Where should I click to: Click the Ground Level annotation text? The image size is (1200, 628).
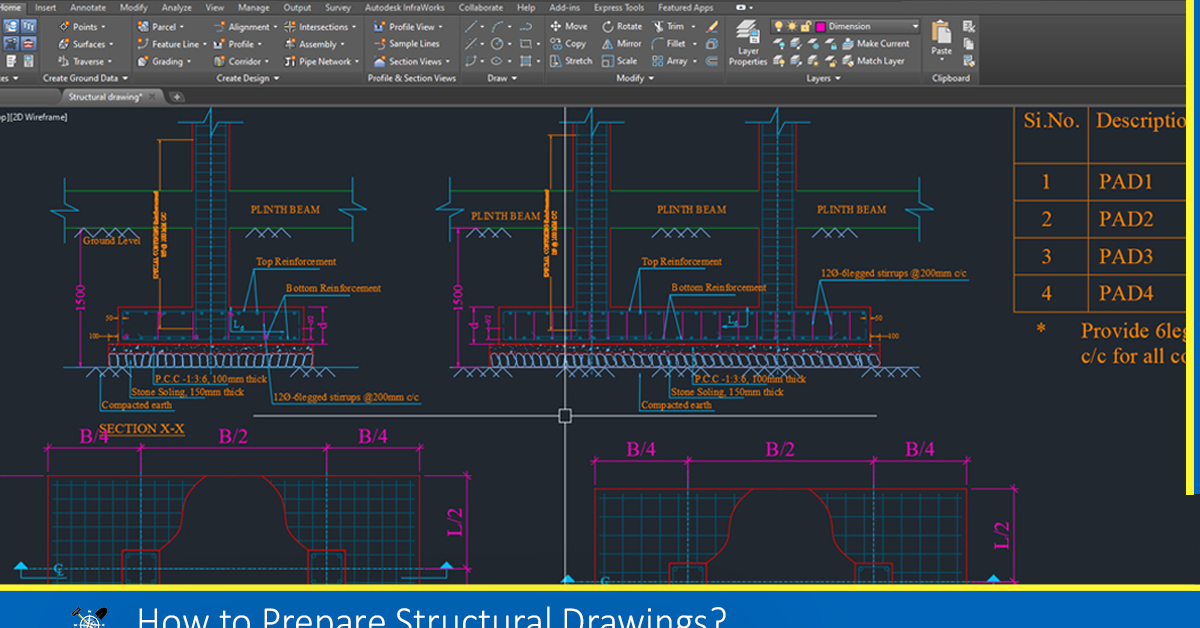point(112,242)
